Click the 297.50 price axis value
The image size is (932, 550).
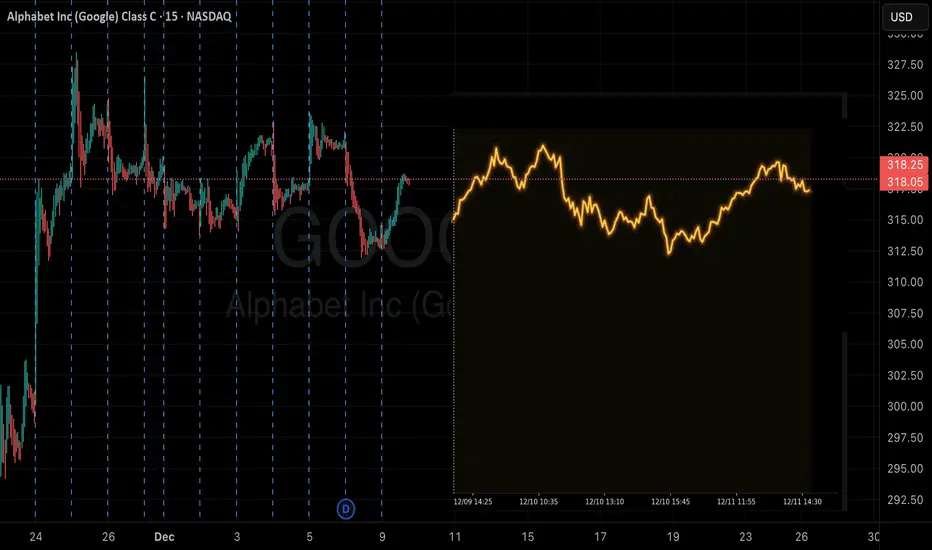tap(905, 438)
